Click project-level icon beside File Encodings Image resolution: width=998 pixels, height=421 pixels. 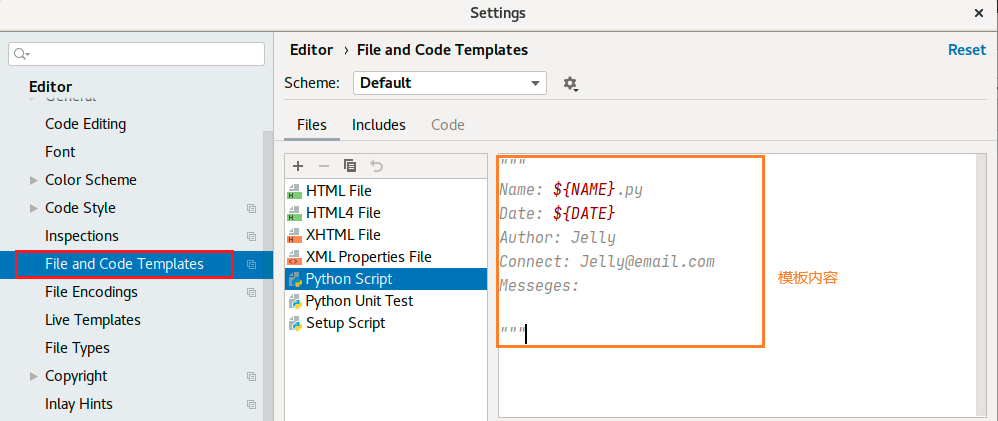[251, 292]
